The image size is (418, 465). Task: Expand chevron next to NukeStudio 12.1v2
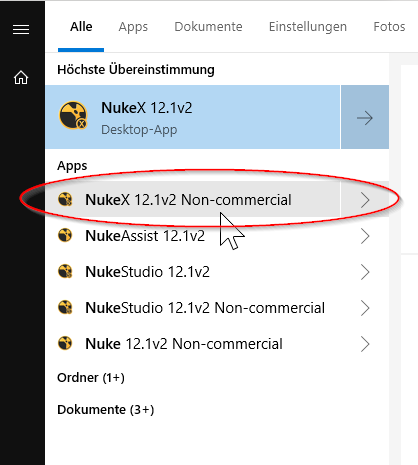point(365,272)
